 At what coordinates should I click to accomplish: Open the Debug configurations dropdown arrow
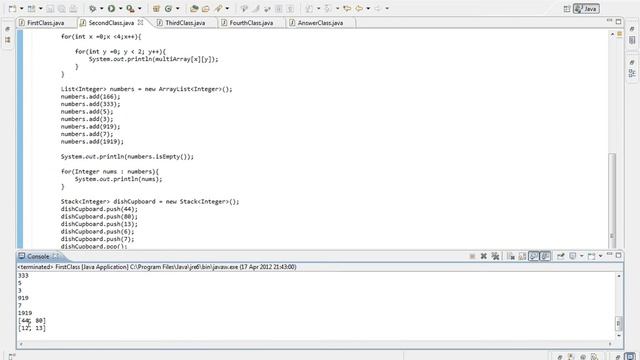101,9
